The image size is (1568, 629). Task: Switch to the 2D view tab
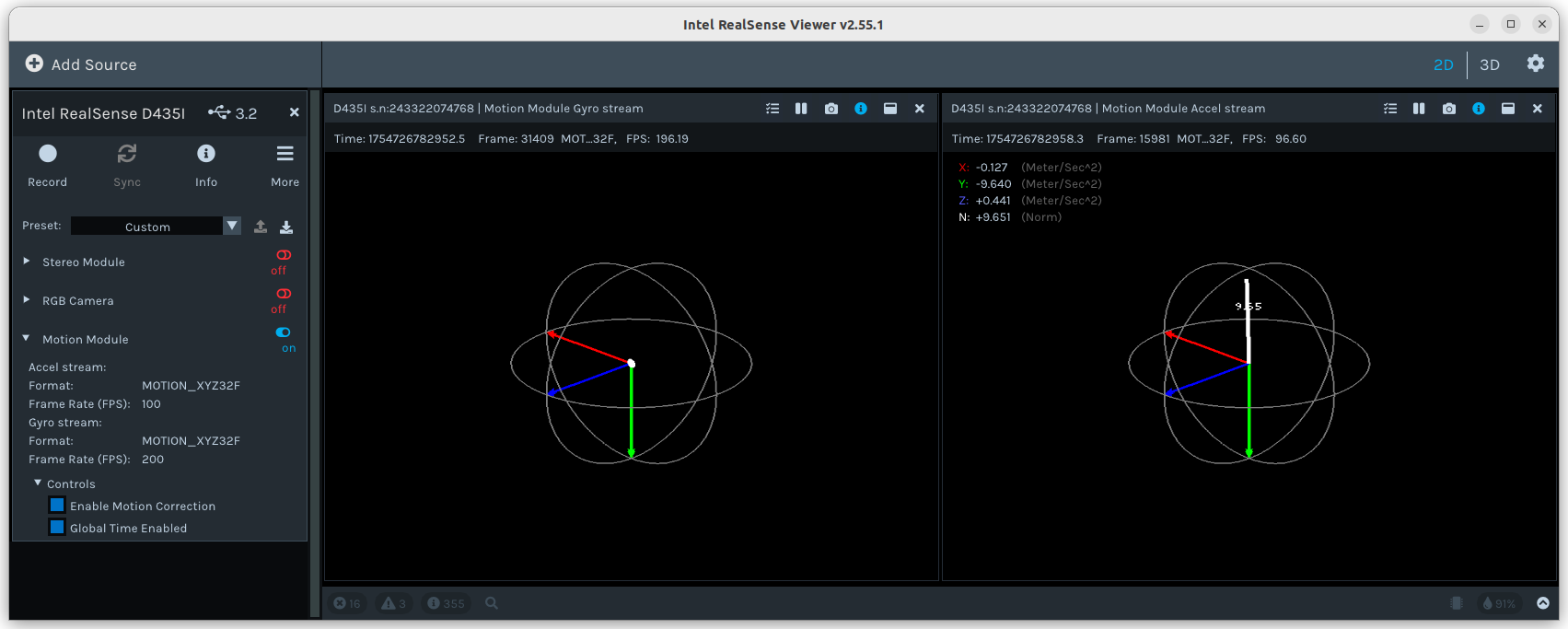point(1443,64)
